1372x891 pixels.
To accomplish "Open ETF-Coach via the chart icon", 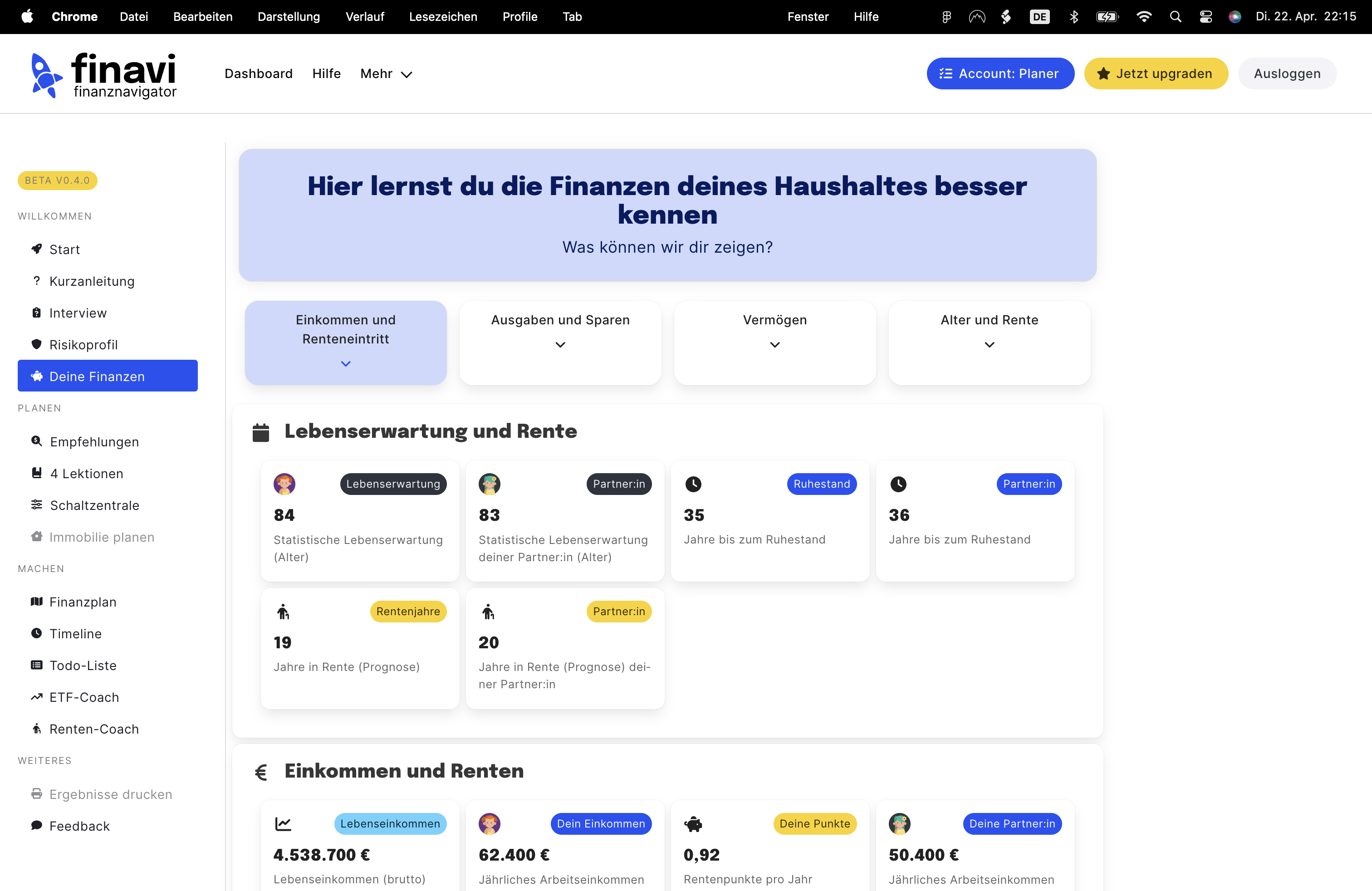I will tap(36, 697).
